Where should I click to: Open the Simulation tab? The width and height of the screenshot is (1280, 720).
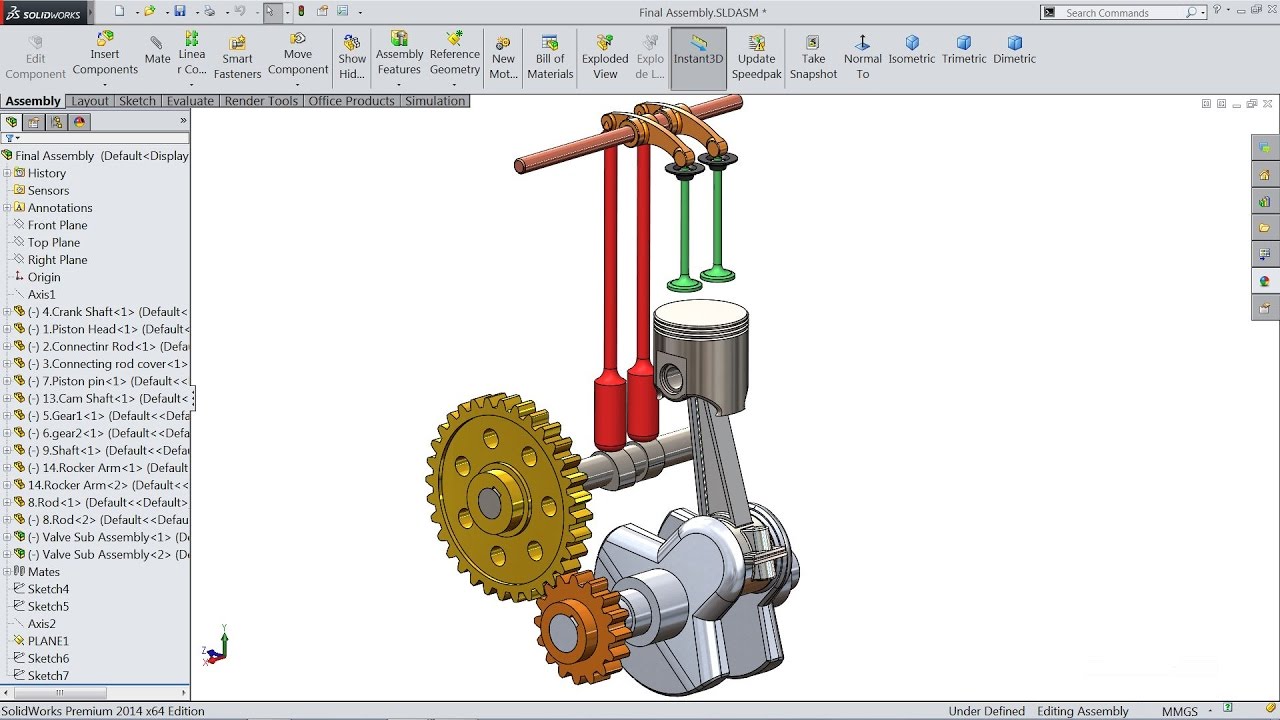[x=435, y=101]
